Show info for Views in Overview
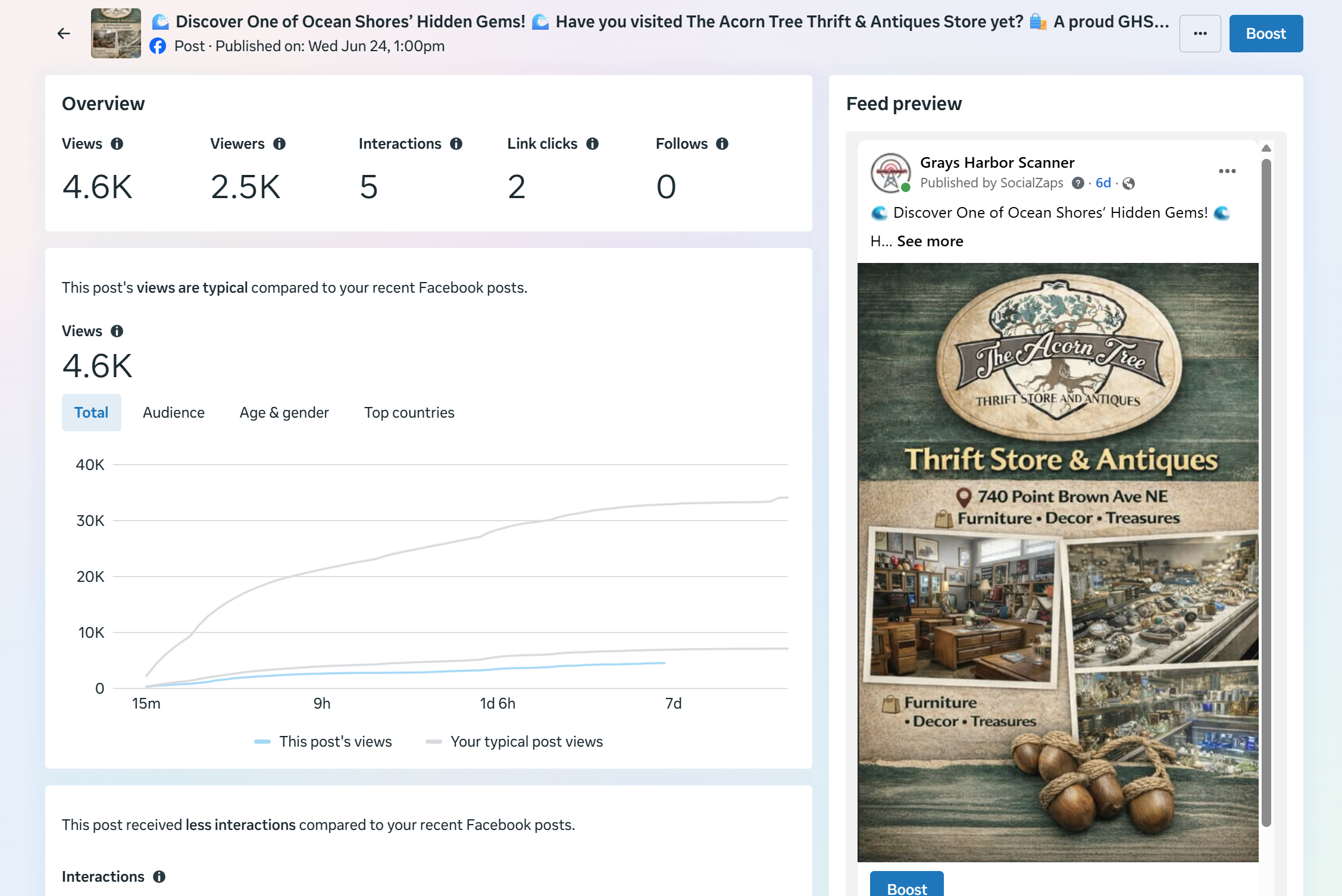The image size is (1342, 896). [117, 144]
